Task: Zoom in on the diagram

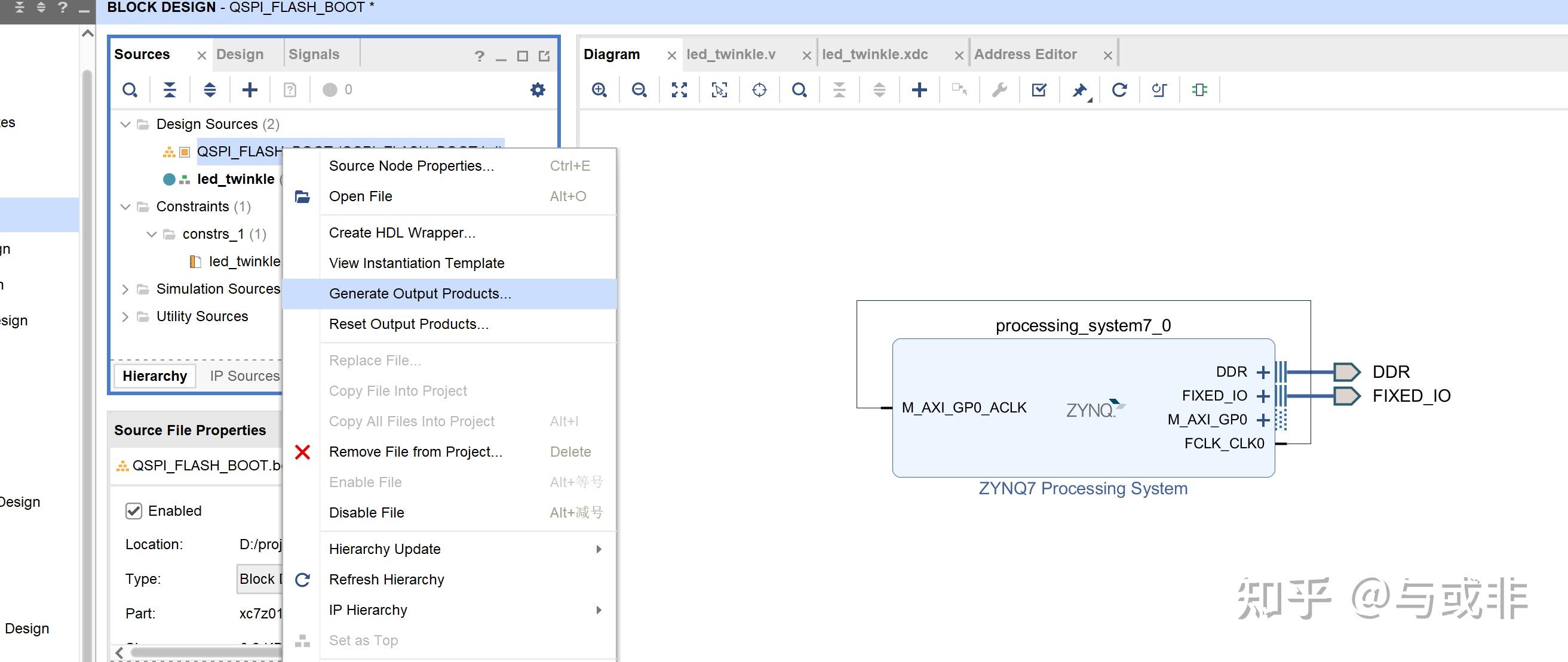Action: click(600, 90)
